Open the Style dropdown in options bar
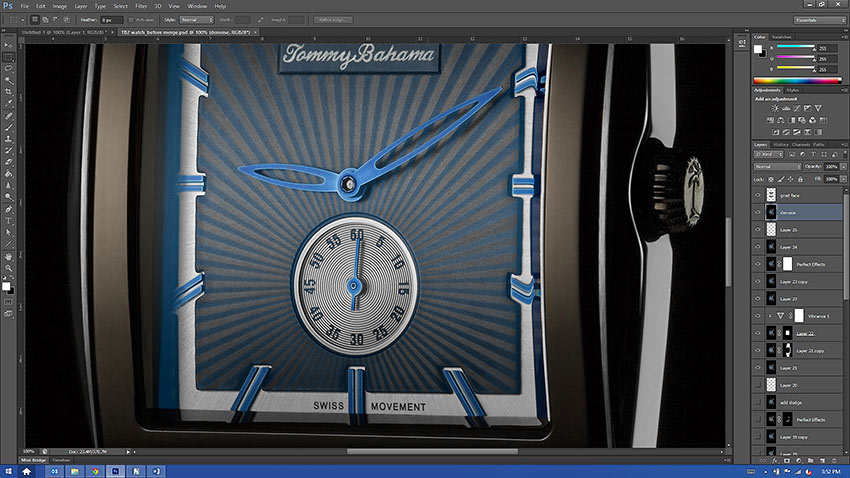Image resolution: width=850 pixels, height=478 pixels. (x=196, y=20)
